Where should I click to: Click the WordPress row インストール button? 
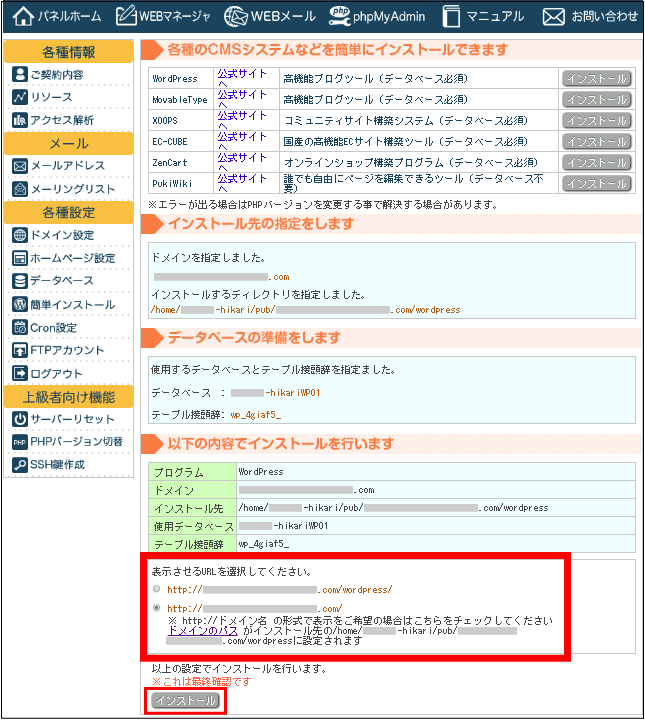point(597,79)
